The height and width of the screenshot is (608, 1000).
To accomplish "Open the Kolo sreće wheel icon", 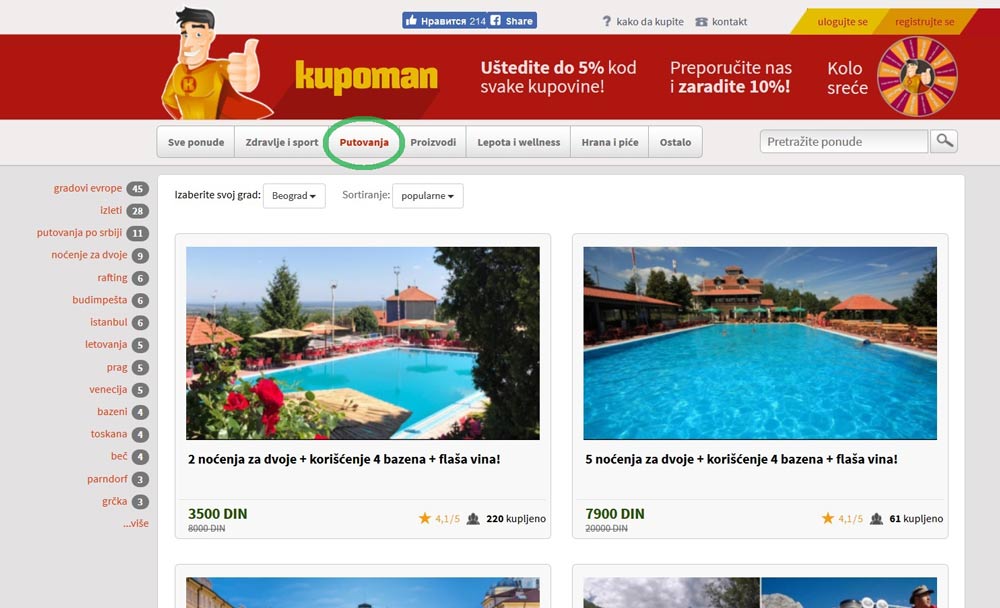I will (x=917, y=77).
